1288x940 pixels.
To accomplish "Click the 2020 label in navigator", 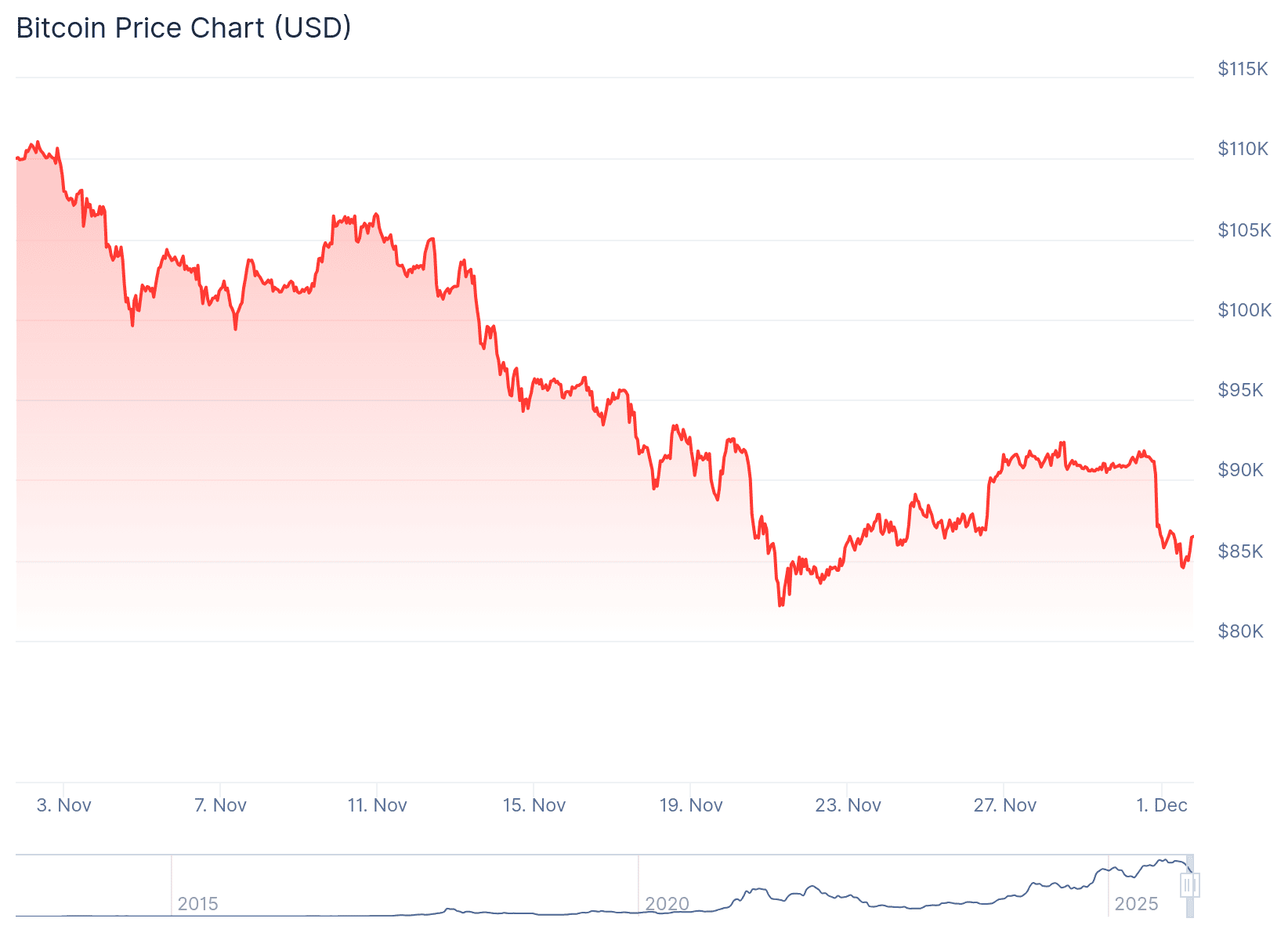I will click(x=667, y=904).
